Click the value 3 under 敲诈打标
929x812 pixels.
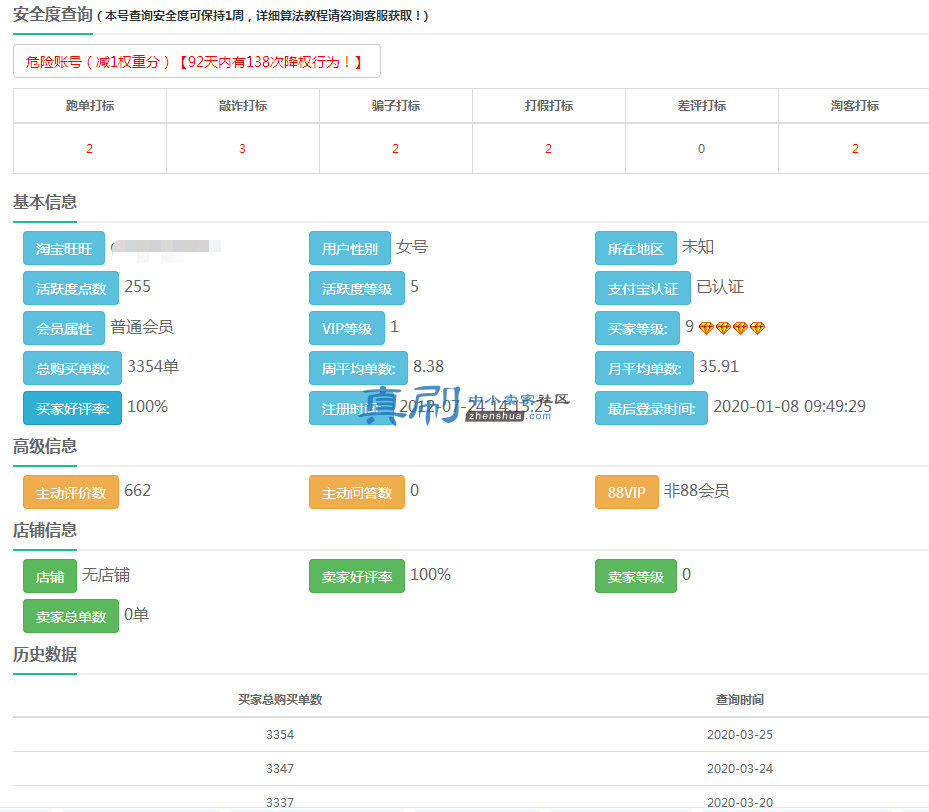(x=242, y=149)
